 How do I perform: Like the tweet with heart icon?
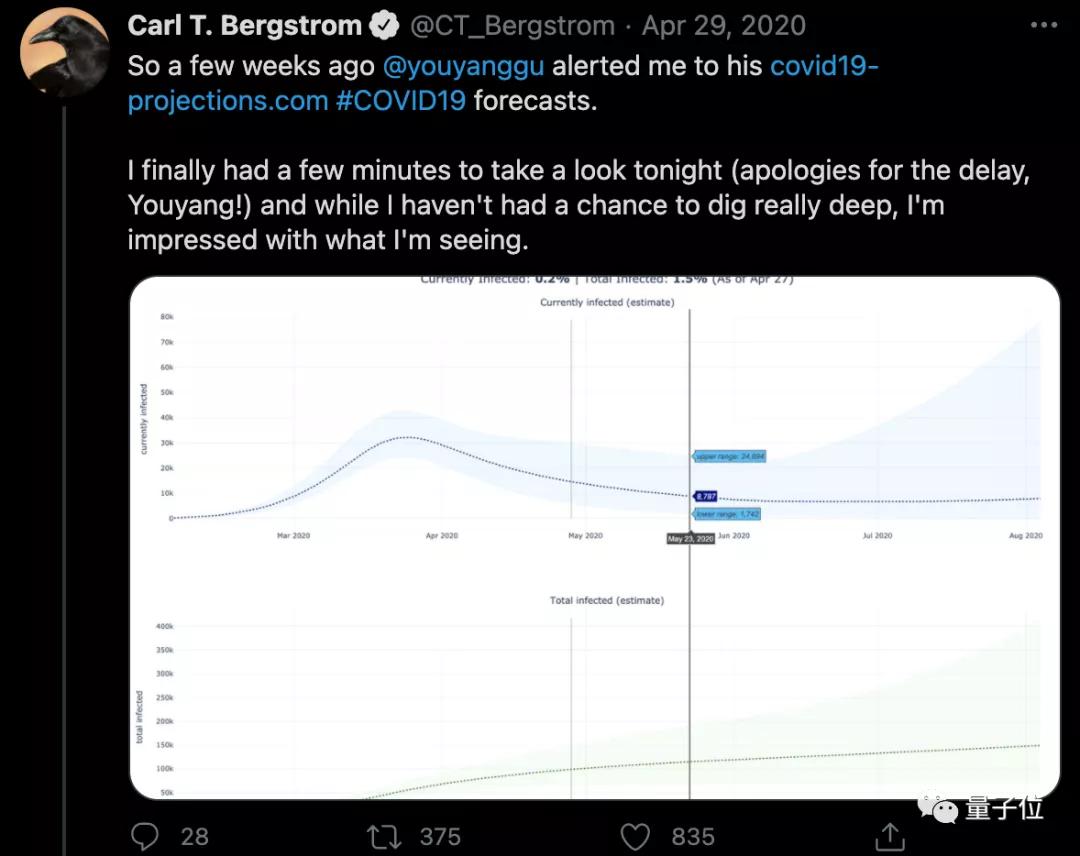click(x=636, y=836)
